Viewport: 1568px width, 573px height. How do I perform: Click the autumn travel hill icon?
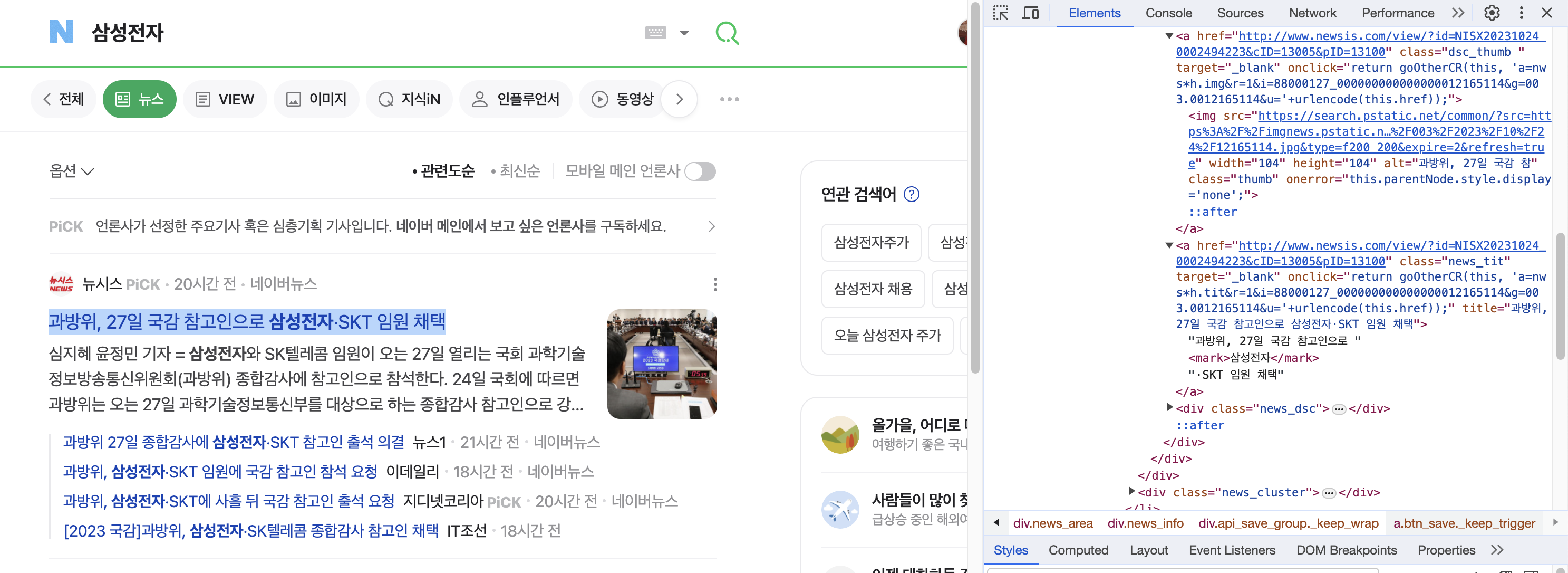tap(840, 435)
